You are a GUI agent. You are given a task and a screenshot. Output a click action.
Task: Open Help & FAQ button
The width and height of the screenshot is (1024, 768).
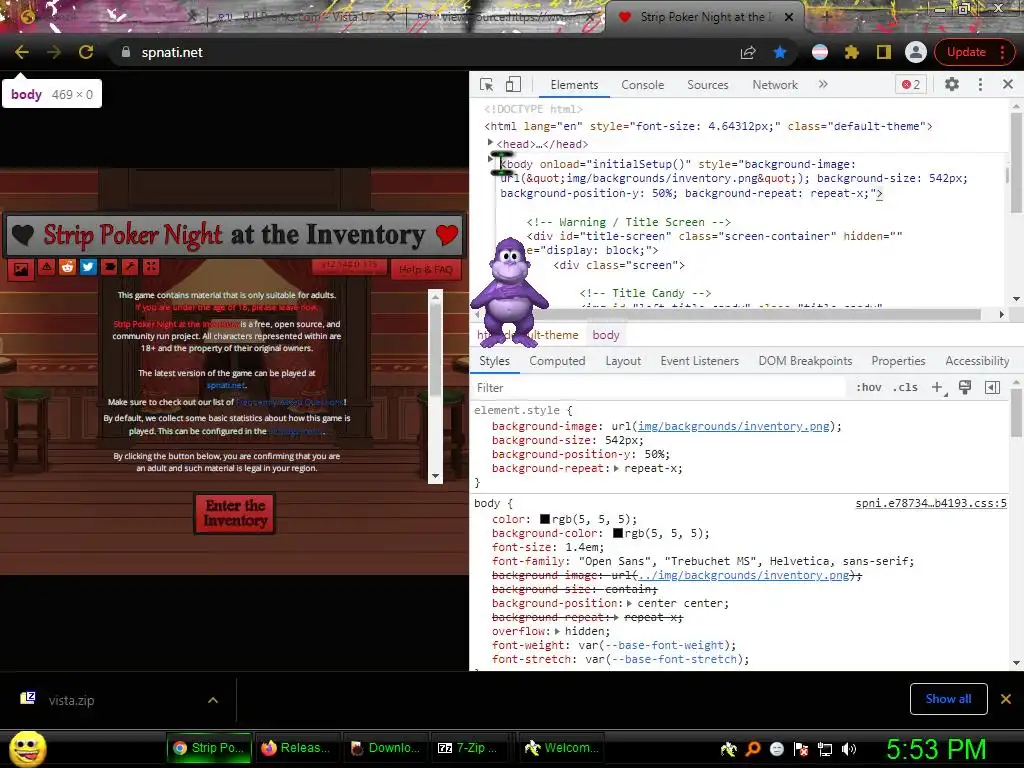point(425,269)
